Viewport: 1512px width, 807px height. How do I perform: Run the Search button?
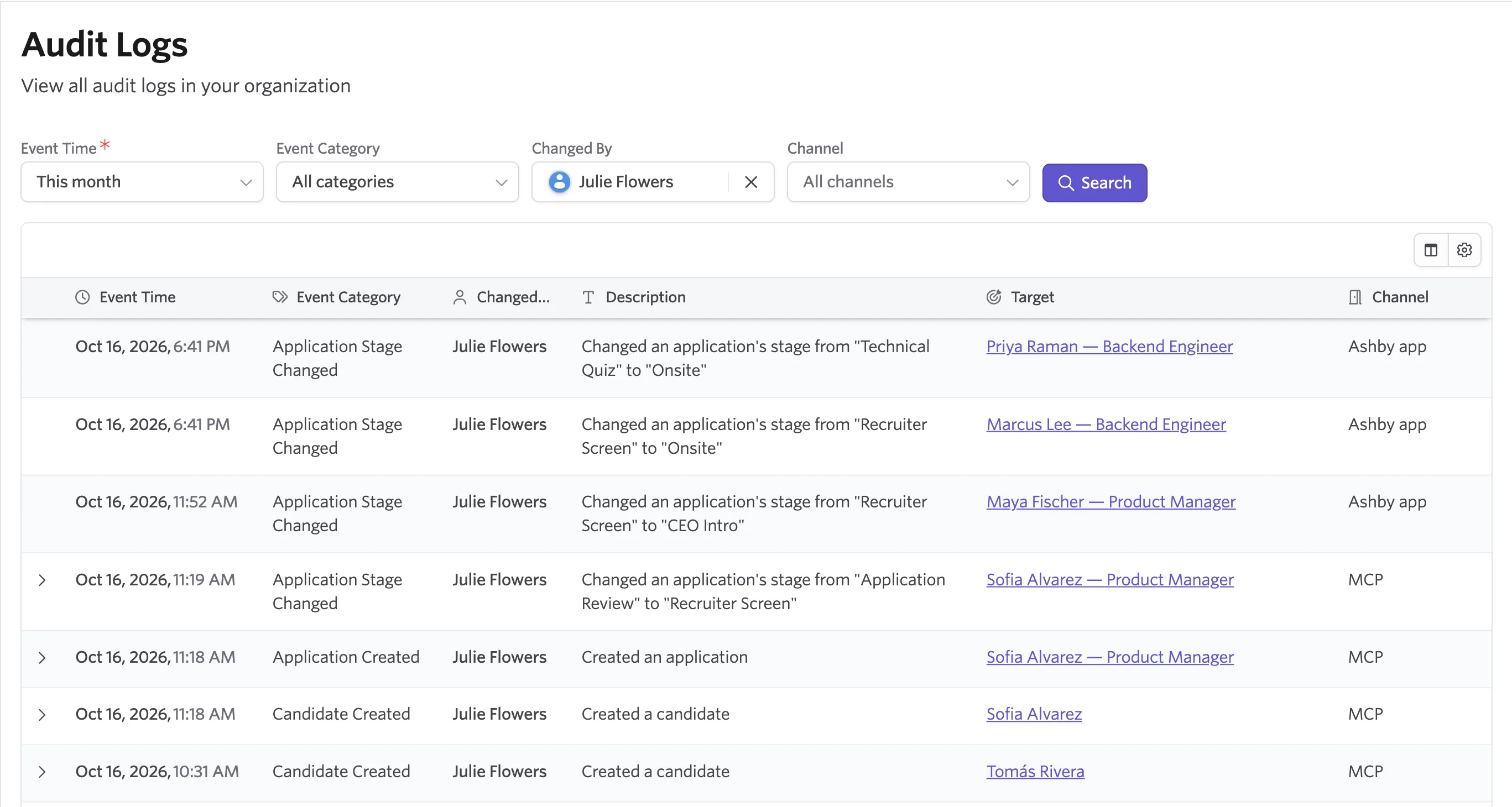[x=1094, y=183]
